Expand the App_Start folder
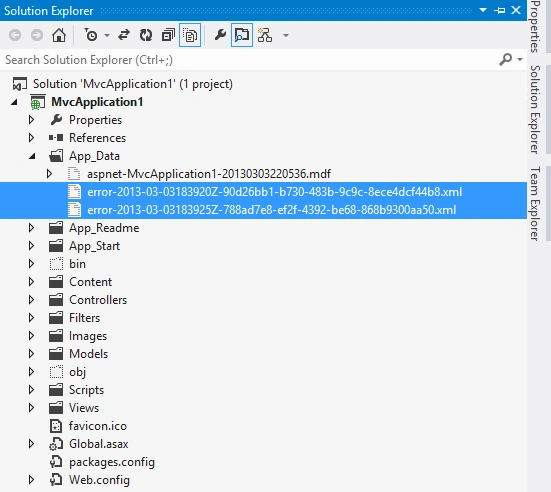Screen dimensions: 551x492 31,246
